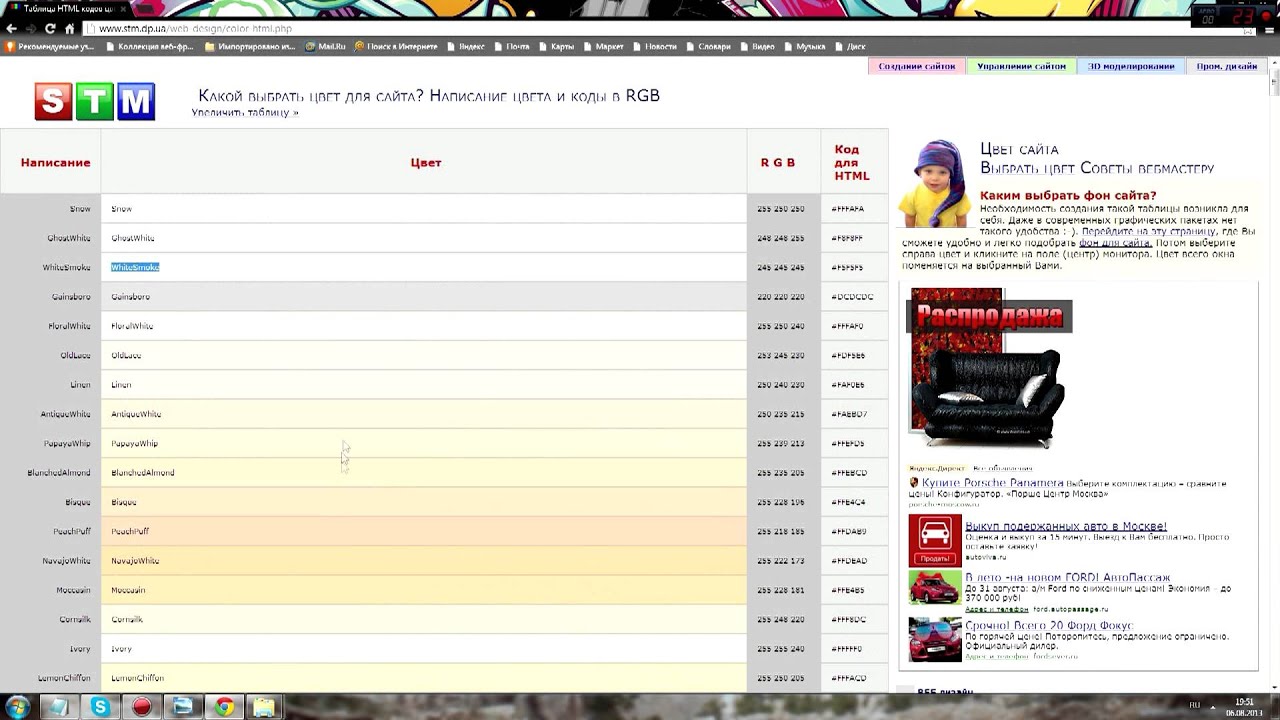Open the Выкуп подержанных авто в Москве link
The height and width of the screenshot is (720, 1280).
pyautogui.click(x=1066, y=526)
